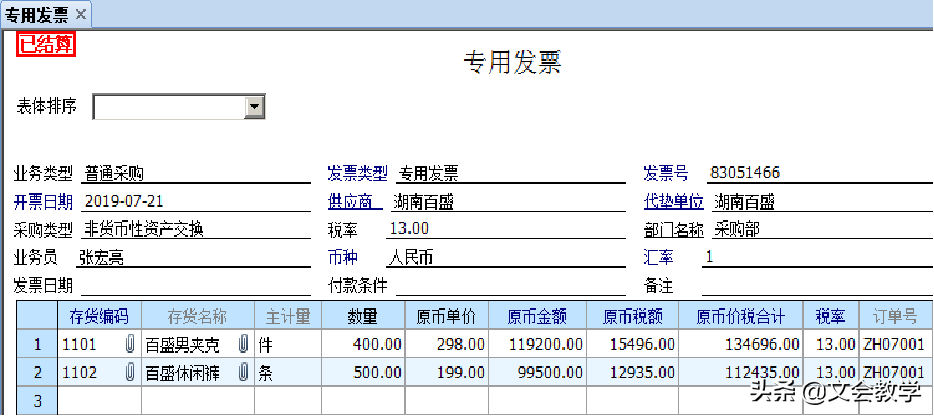This screenshot has height=416, width=934.
Task: Click unit price cell 199.00
Action: point(447,372)
